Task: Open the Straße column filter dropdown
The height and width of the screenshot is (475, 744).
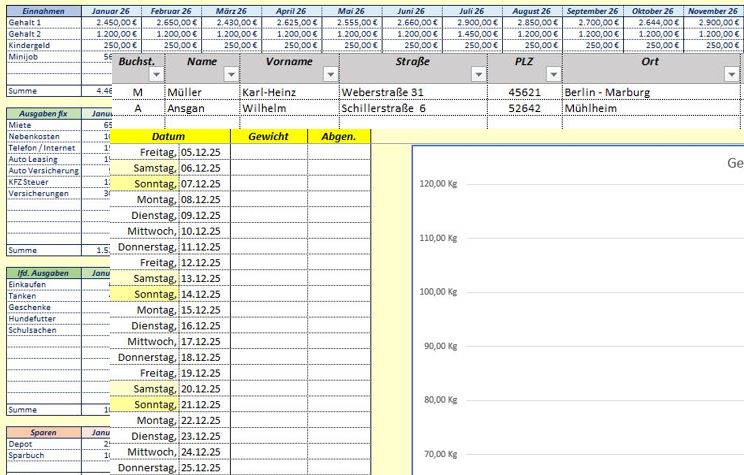Action: click(479, 75)
